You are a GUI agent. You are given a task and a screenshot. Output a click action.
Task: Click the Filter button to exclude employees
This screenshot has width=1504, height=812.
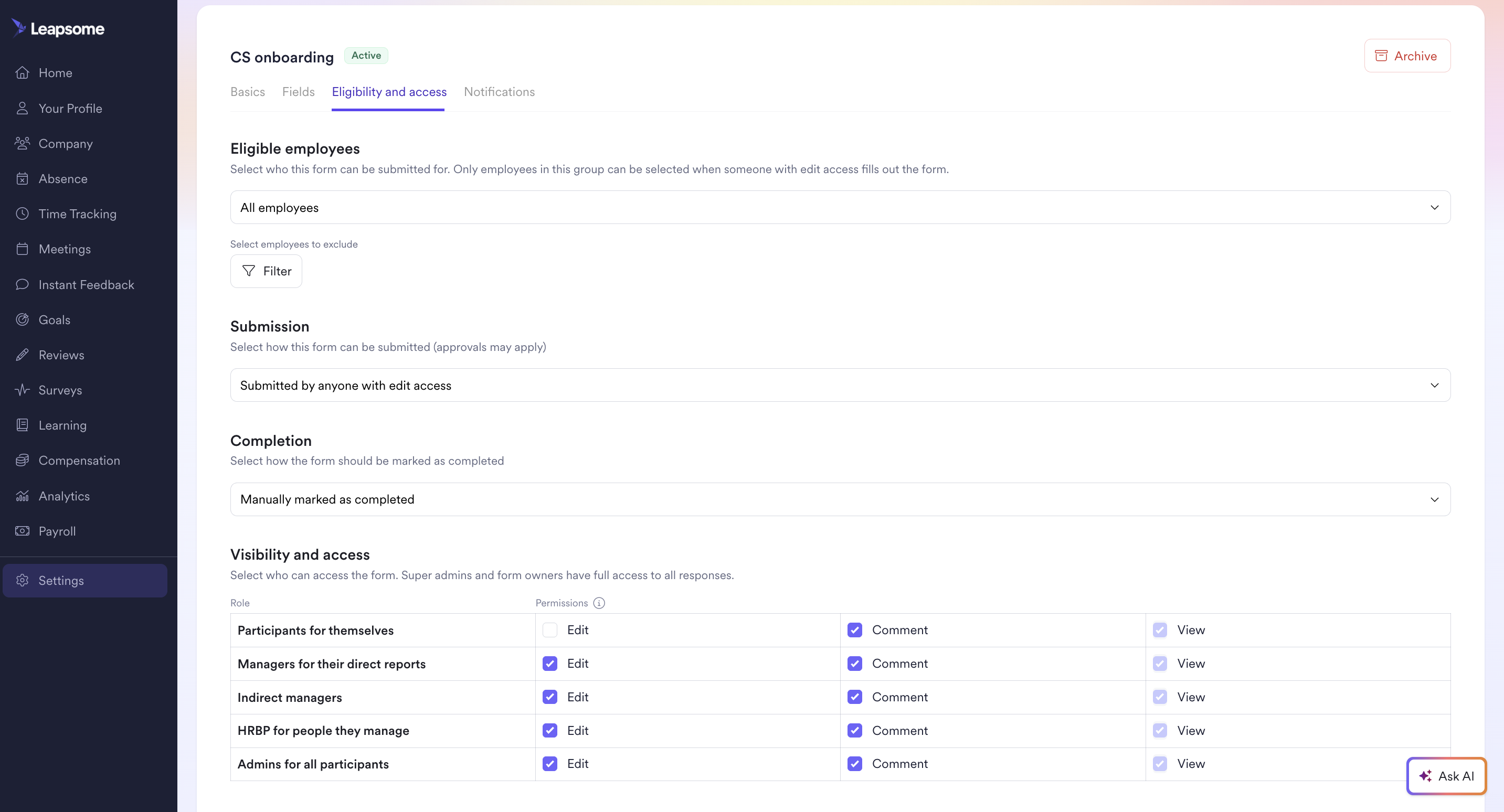click(x=266, y=271)
